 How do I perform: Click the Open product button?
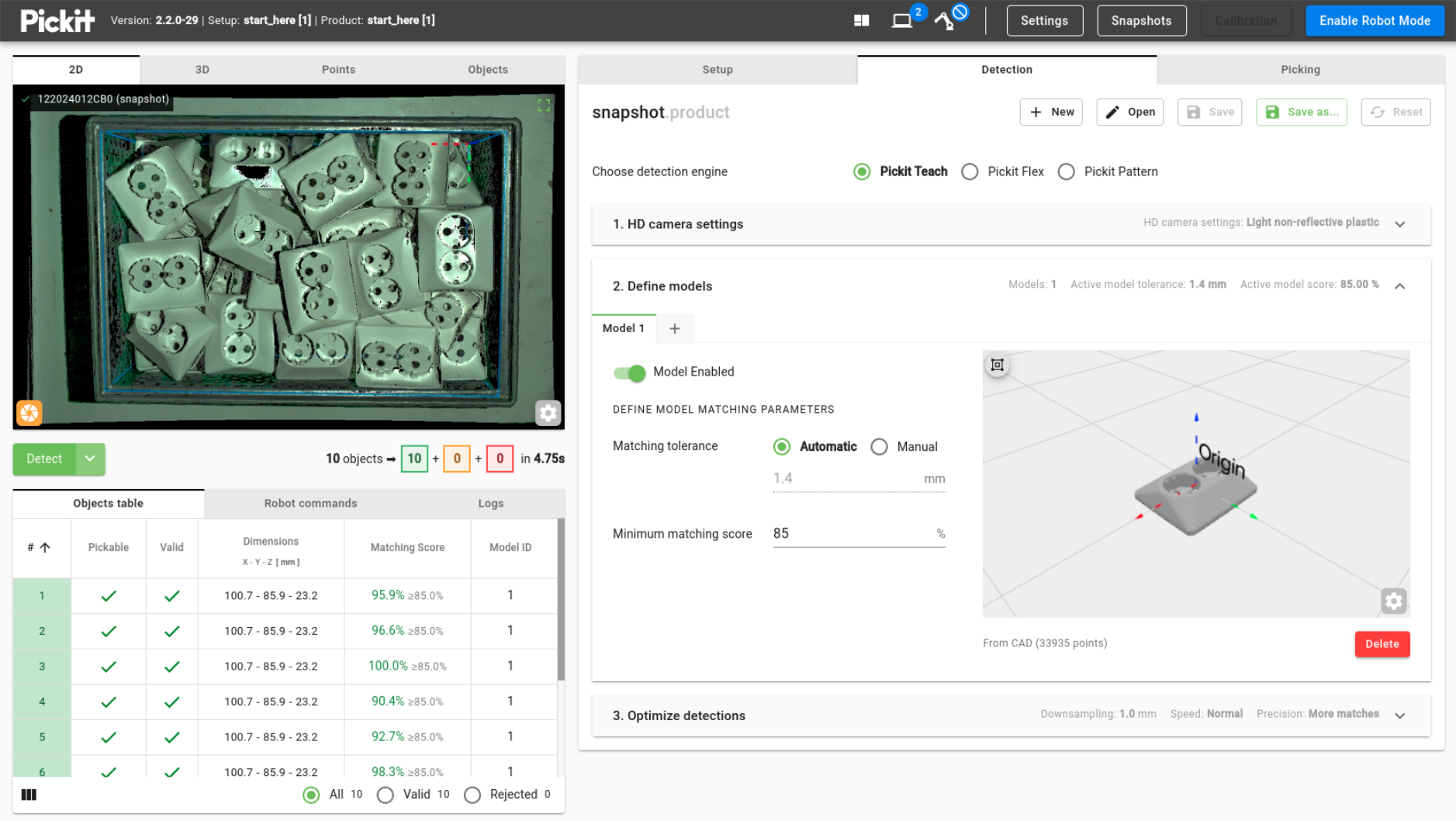1130,112
